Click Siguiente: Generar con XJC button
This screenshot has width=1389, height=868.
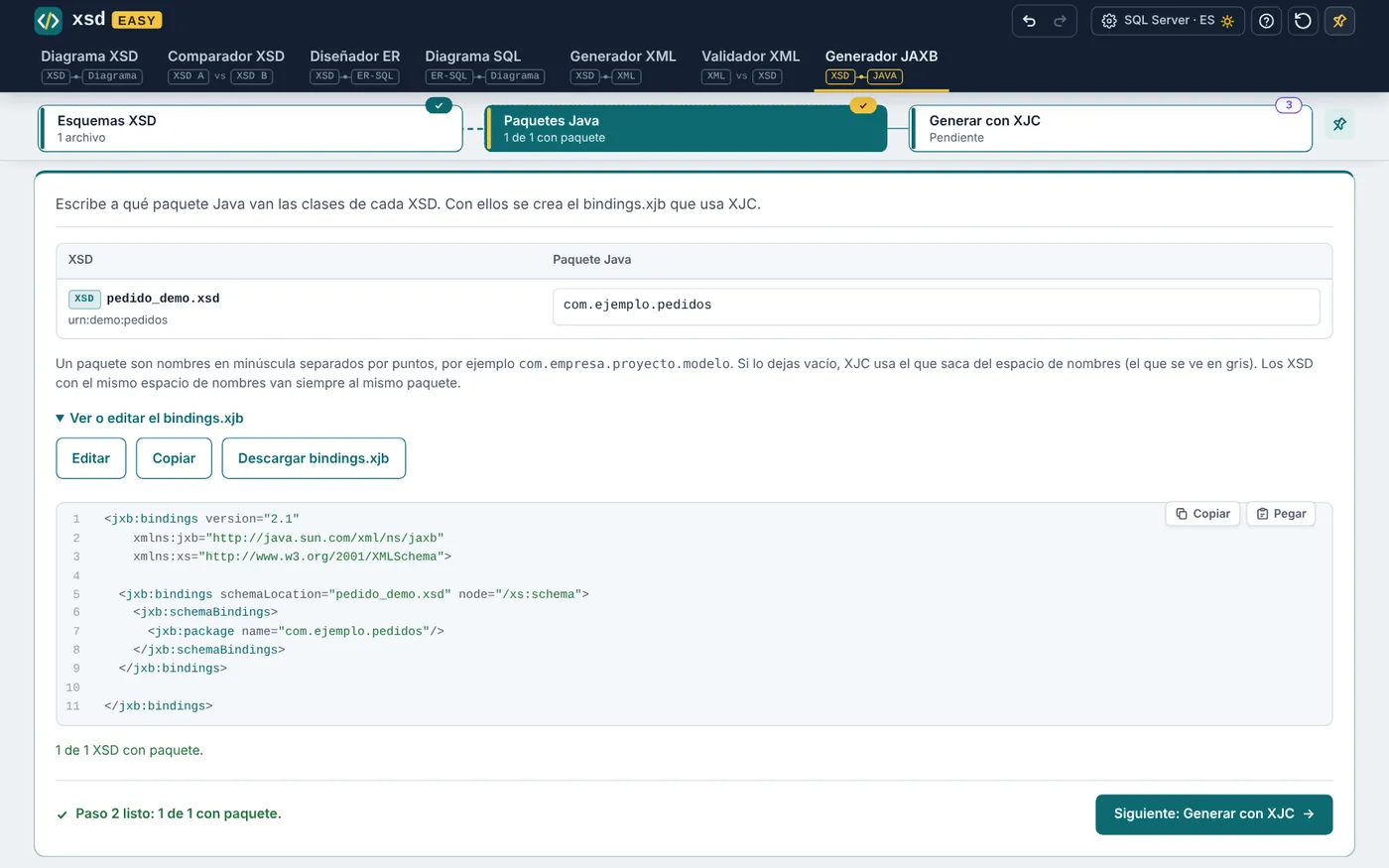point(1213,814)
